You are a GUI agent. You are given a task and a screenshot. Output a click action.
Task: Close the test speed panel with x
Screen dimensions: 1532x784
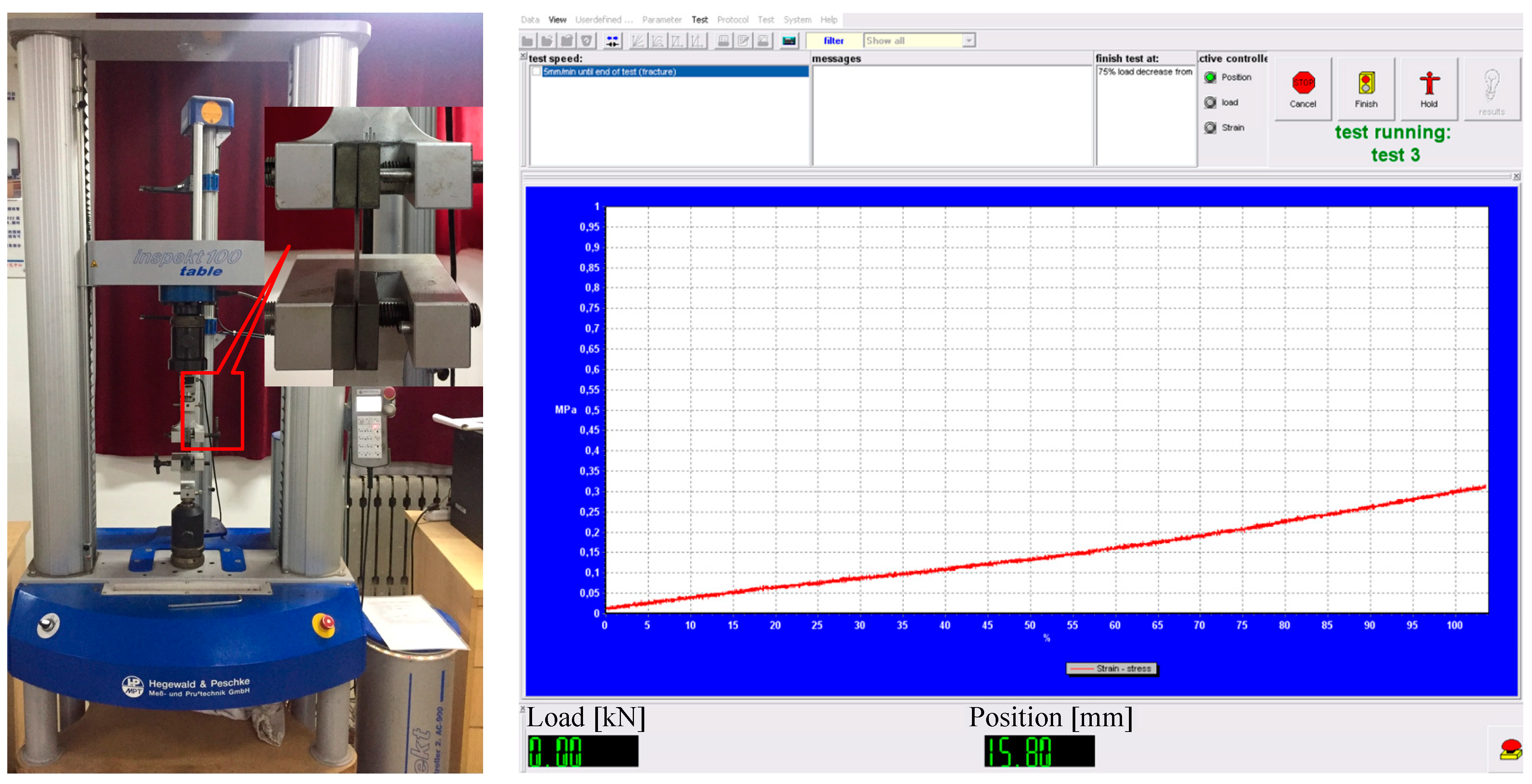[523, 56]
